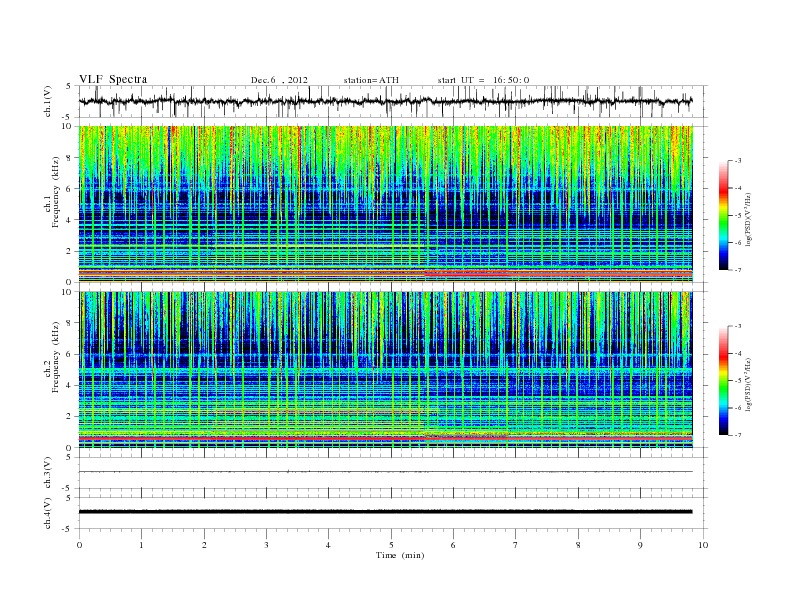Image resolution: width=792 pixels, height=612 pixels.
Task: Click the "6" kHz tick of ch.2 spectrogram
Action: pyautogui.click(x=69, y=354)
